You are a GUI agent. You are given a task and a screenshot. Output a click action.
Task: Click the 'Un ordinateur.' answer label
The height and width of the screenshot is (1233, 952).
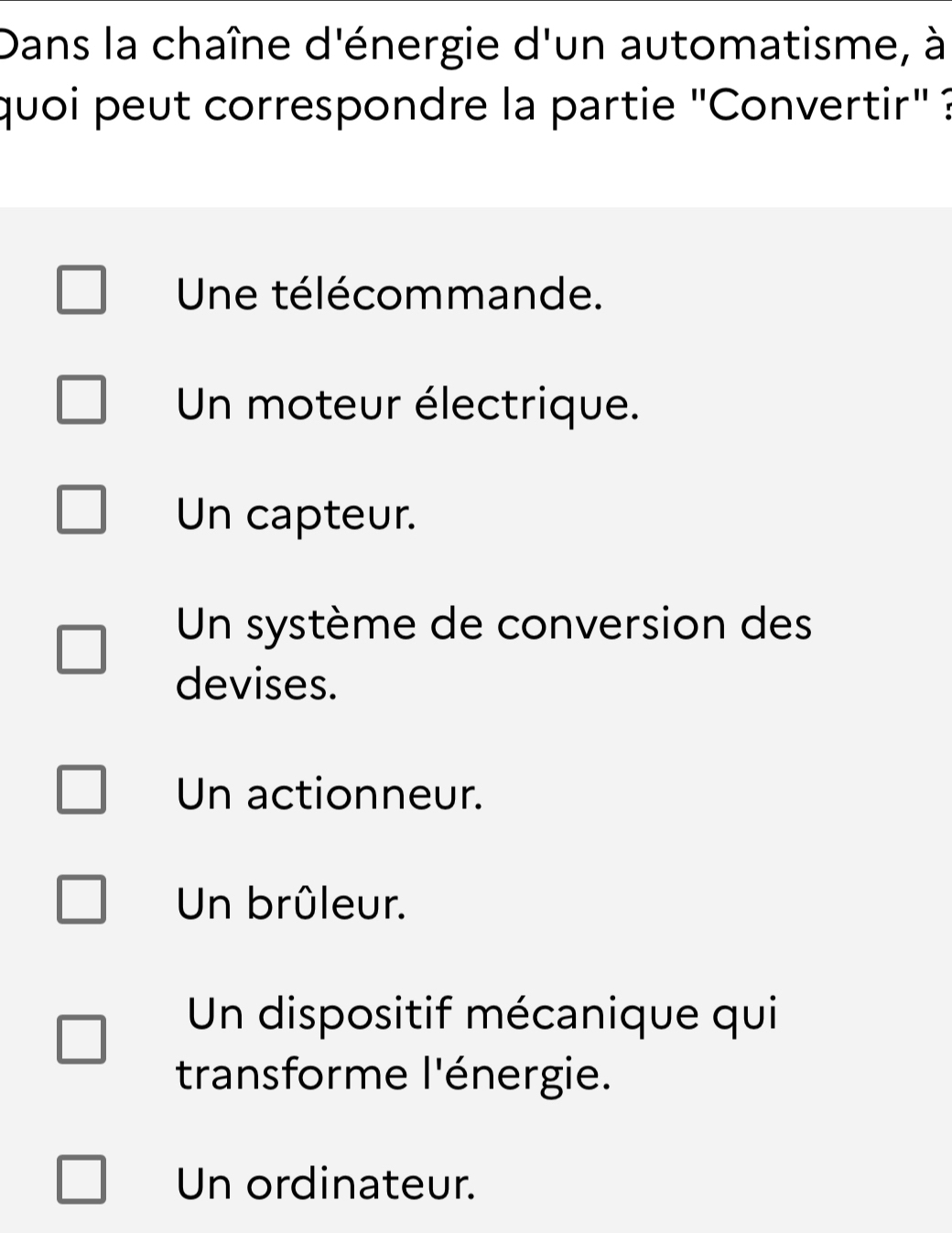(x=327, y=1184)
